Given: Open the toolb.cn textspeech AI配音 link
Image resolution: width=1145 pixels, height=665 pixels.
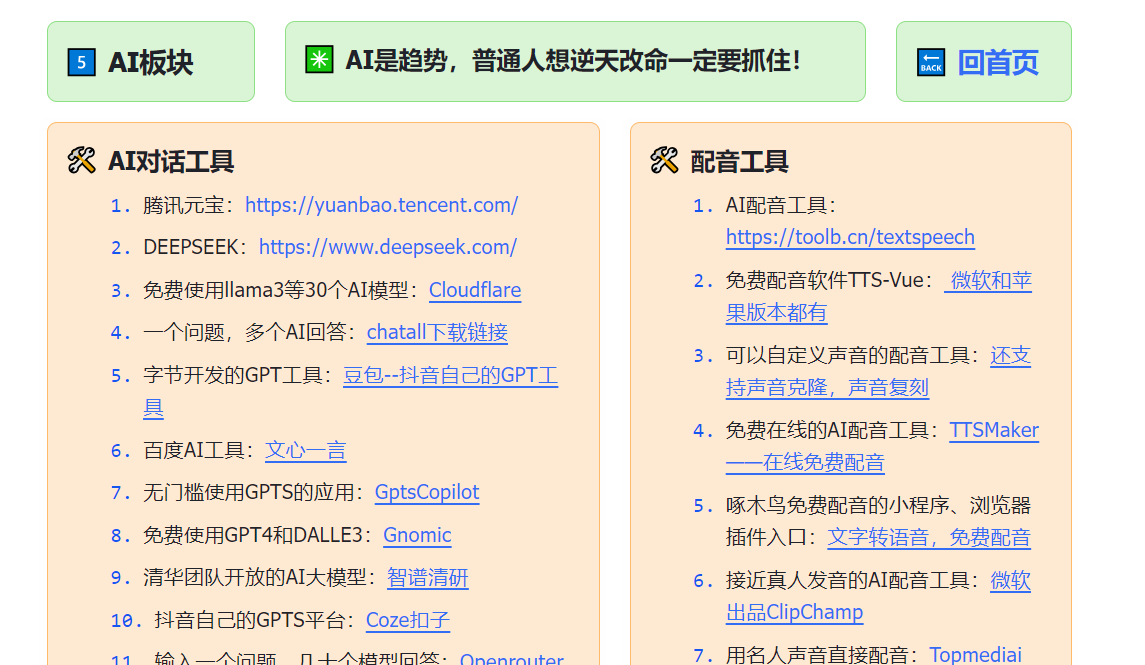Looking at the screenshot, I should (x=849, y=237).
